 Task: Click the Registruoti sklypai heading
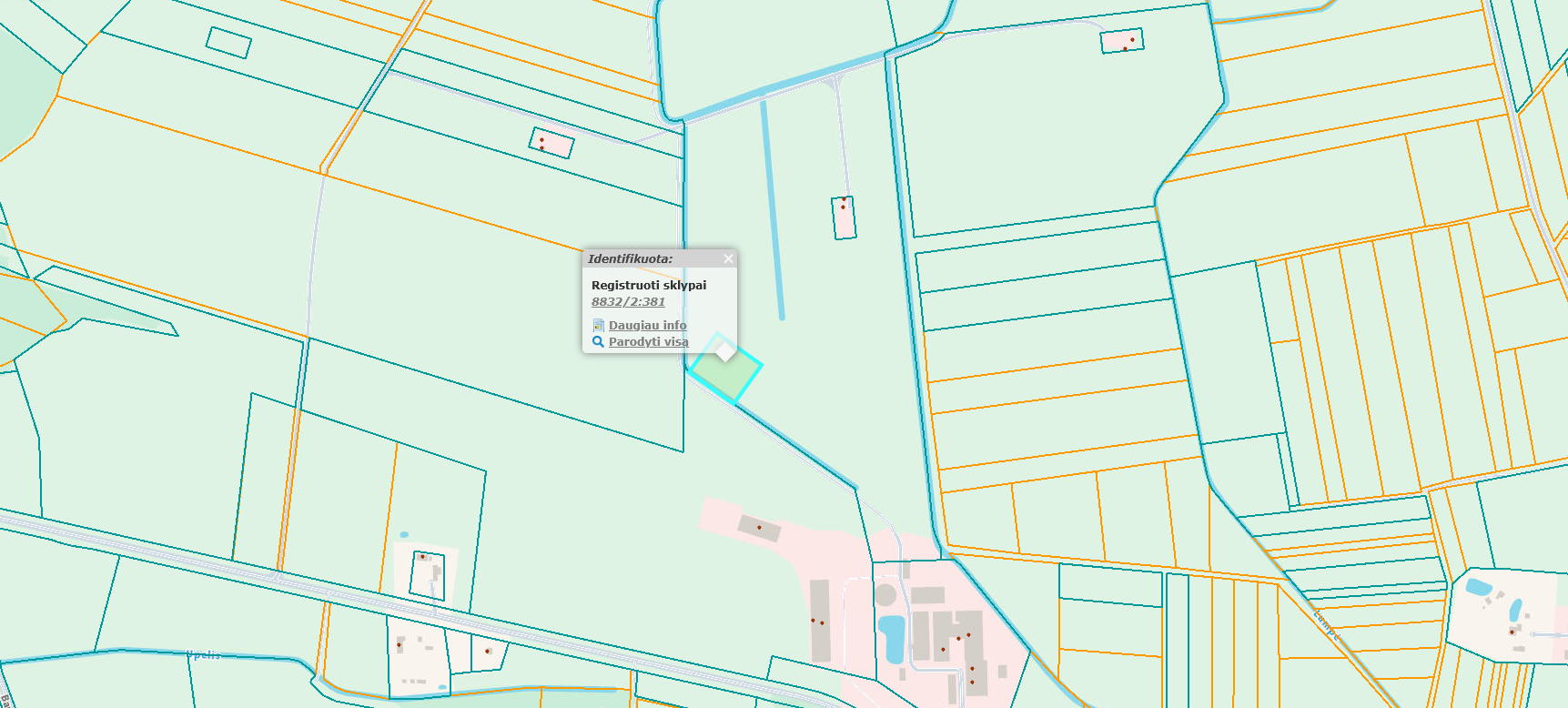click(648, 286)
